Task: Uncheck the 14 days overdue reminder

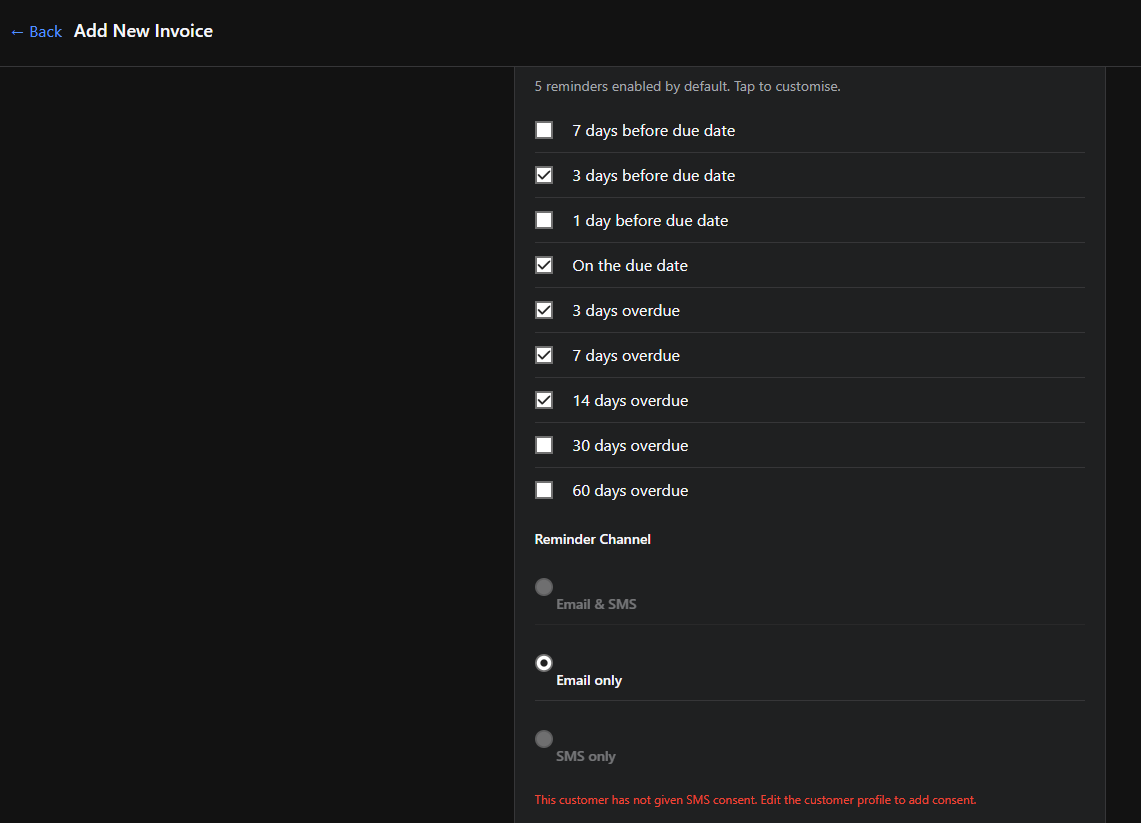Action: tap(544, 400)
